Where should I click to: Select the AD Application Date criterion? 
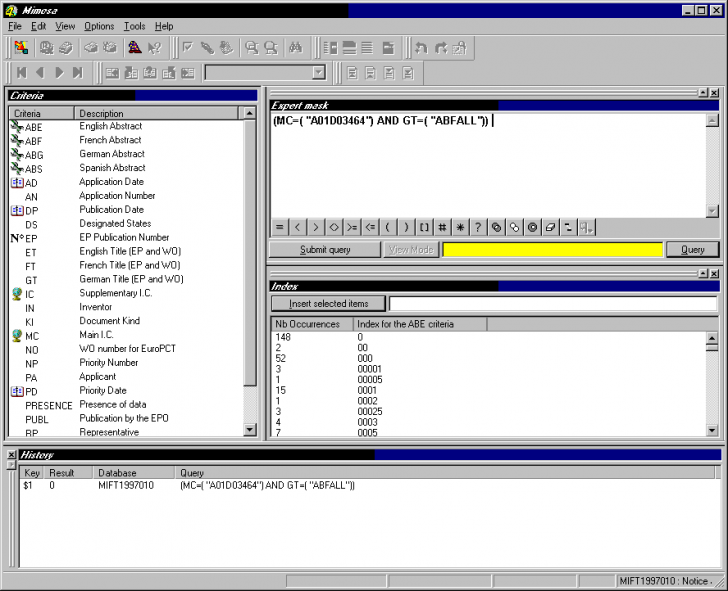coord(125,182)
